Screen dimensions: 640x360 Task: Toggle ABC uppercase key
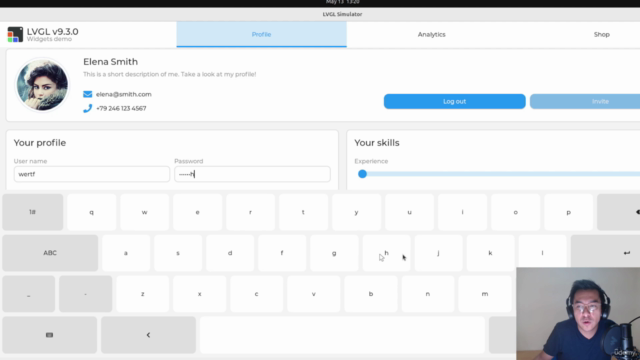point(50,253)
